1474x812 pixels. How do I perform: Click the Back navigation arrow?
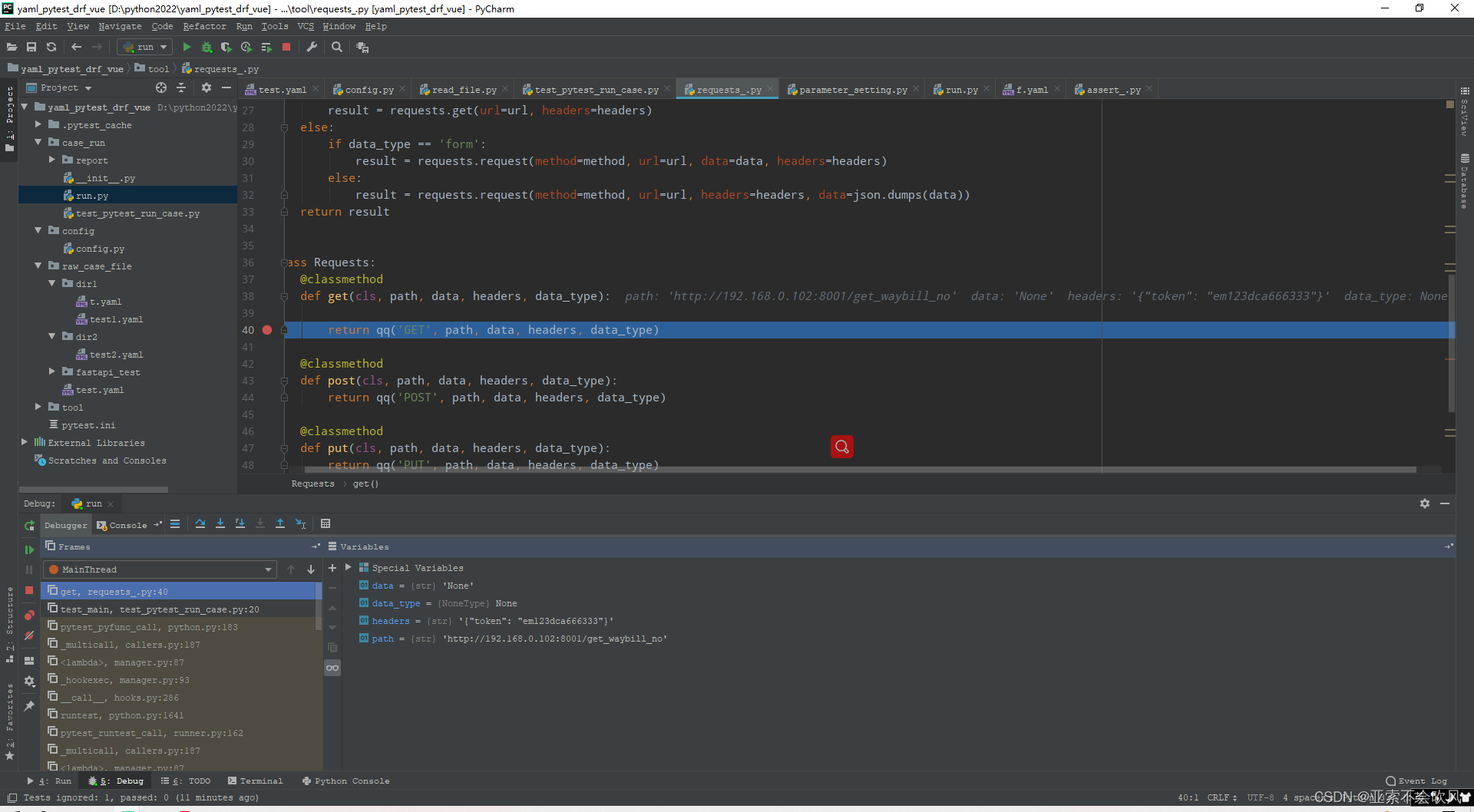pyautogui.click(x=76, y=47)
